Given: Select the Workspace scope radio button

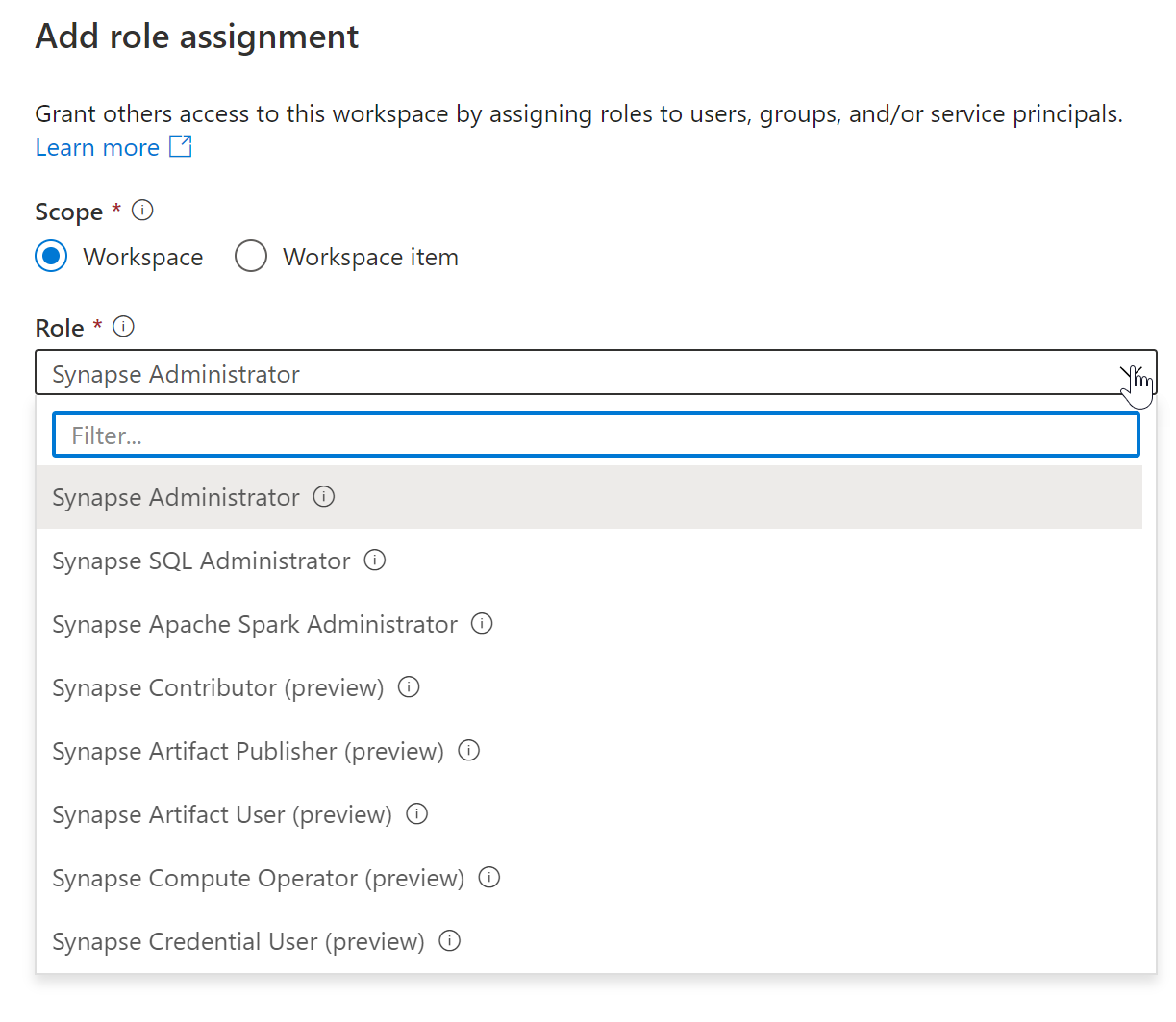Looking at the screenshot, I should click(51, 257).
